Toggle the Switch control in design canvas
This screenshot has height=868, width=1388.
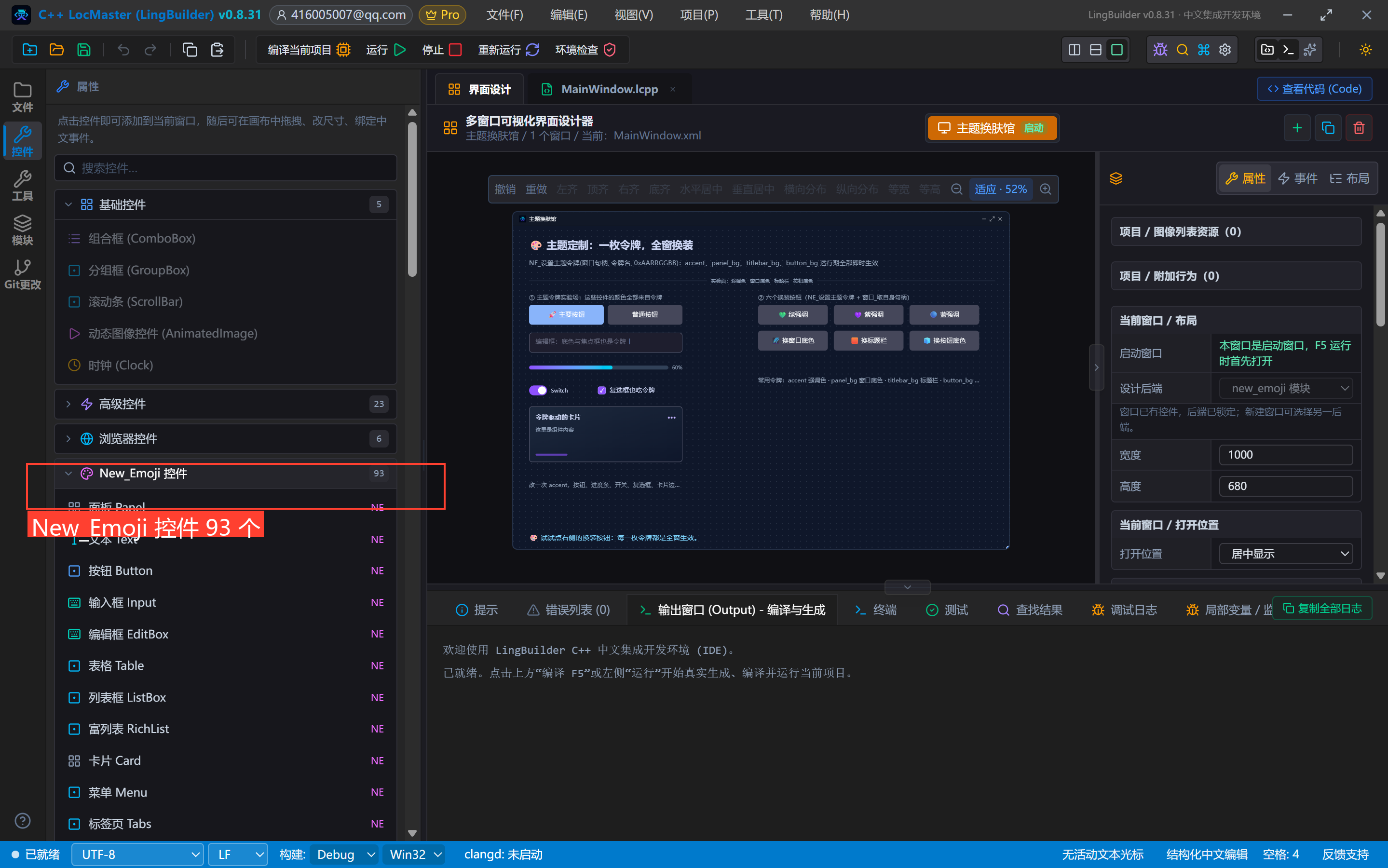pyautogui.click(x=538, y=391)
